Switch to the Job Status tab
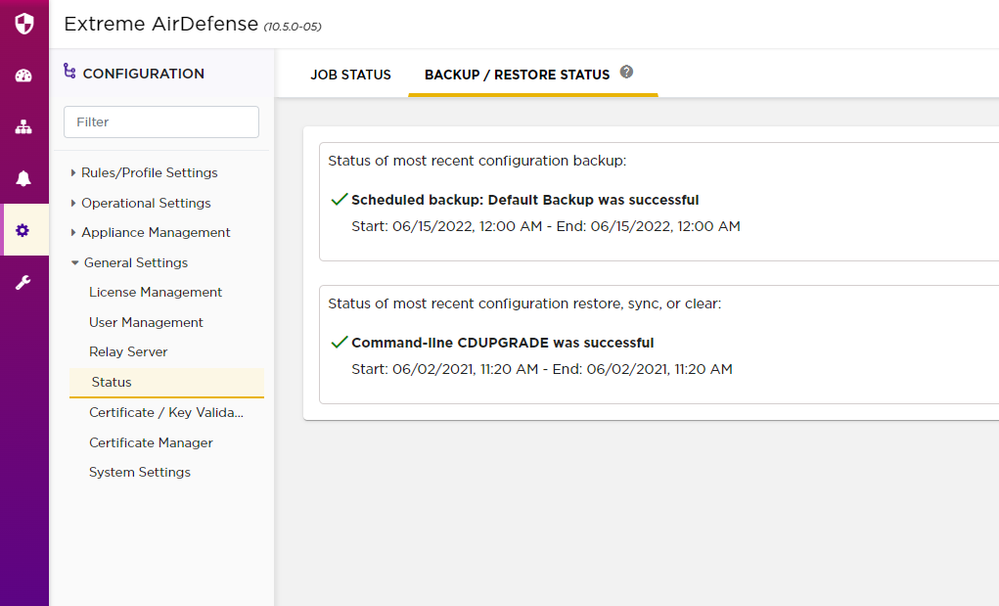The image size is (999, 606). 350,75
